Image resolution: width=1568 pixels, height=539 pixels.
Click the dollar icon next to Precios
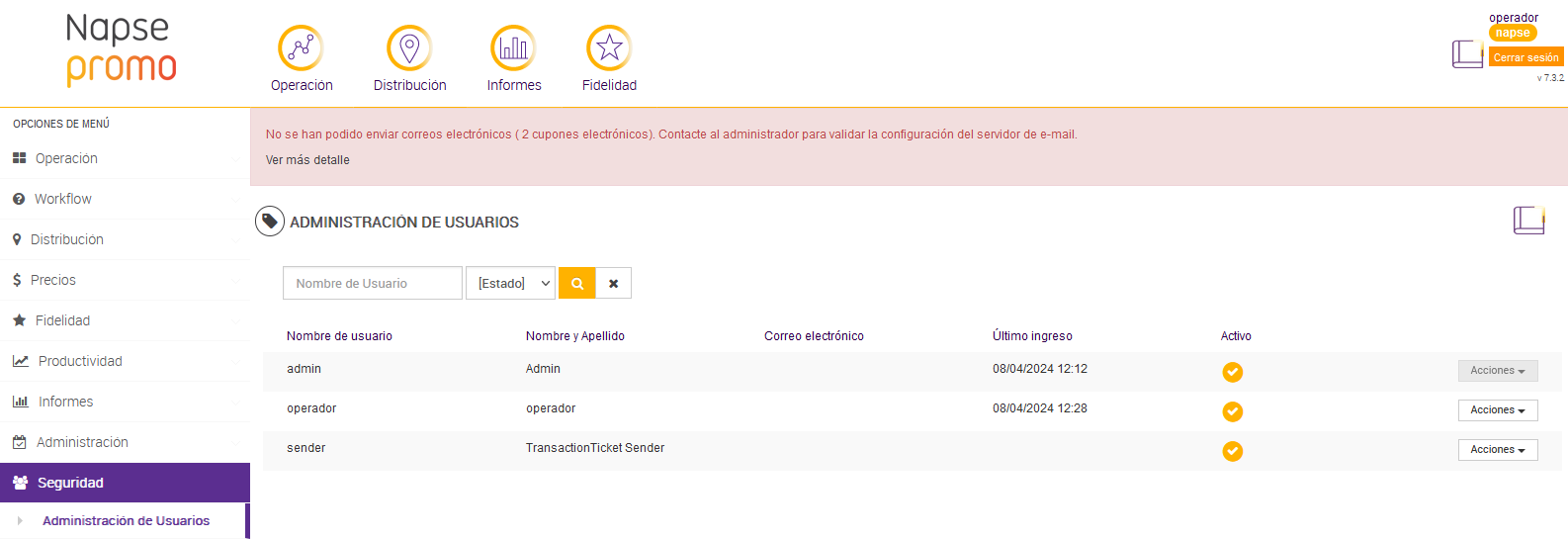[x=17, y=280]
